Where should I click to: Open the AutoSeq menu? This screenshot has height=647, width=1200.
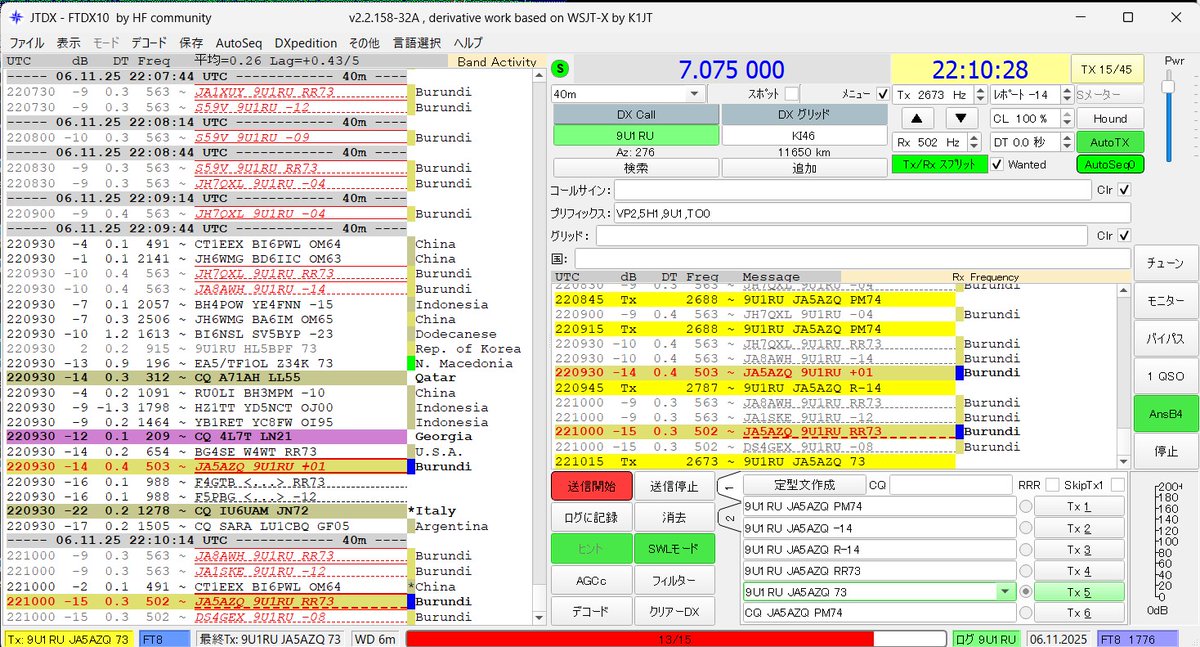(x=238, y=43)
